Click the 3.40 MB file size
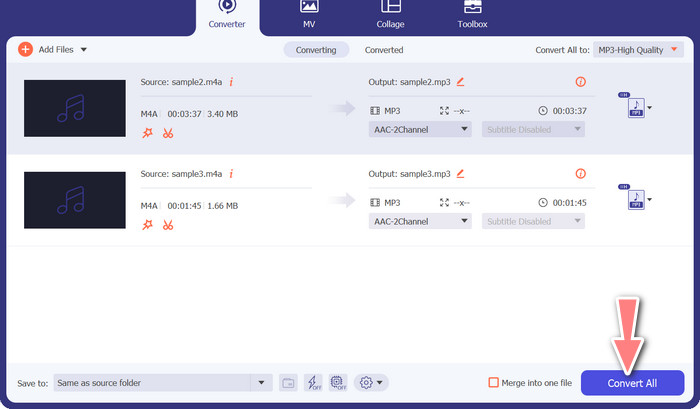Screen dimensions: 700x409 click(222, 114)
